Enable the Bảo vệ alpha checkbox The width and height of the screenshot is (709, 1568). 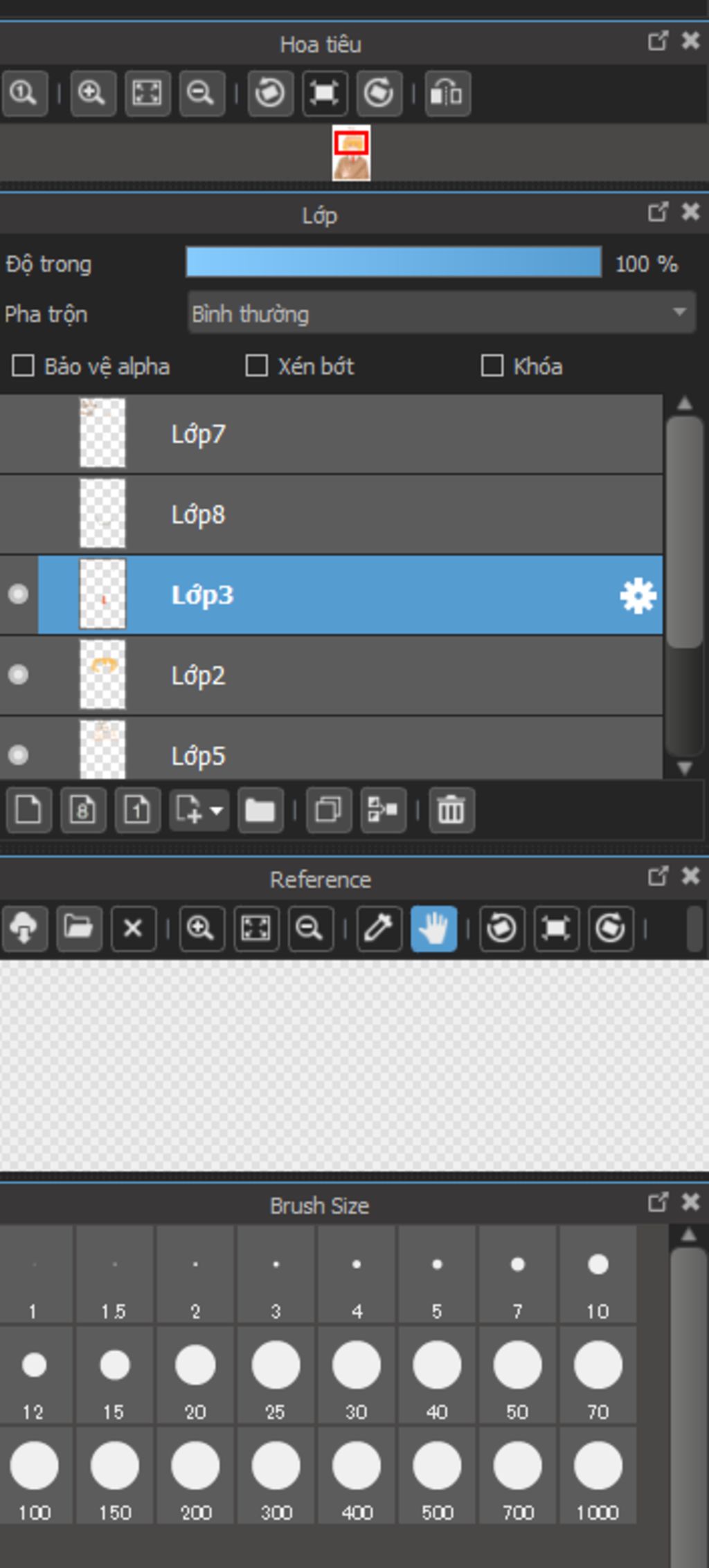[24, 365]
